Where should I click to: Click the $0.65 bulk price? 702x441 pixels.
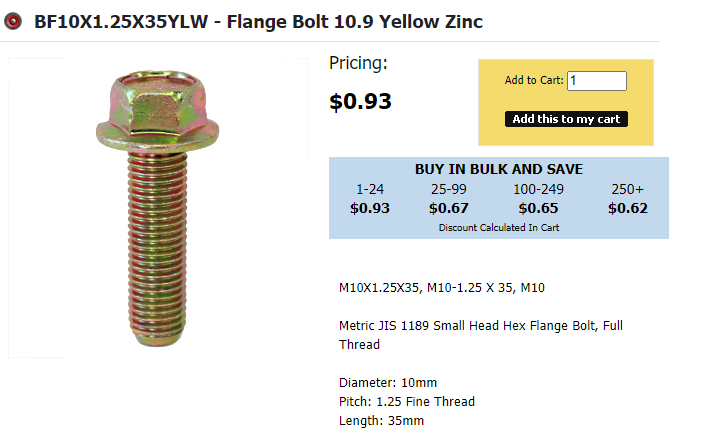coord(538,209)
